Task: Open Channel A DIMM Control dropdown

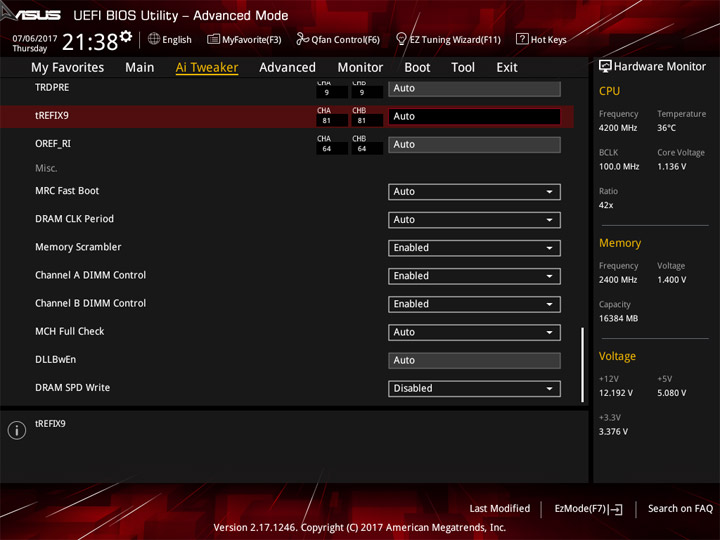Action: click(474, 276)
